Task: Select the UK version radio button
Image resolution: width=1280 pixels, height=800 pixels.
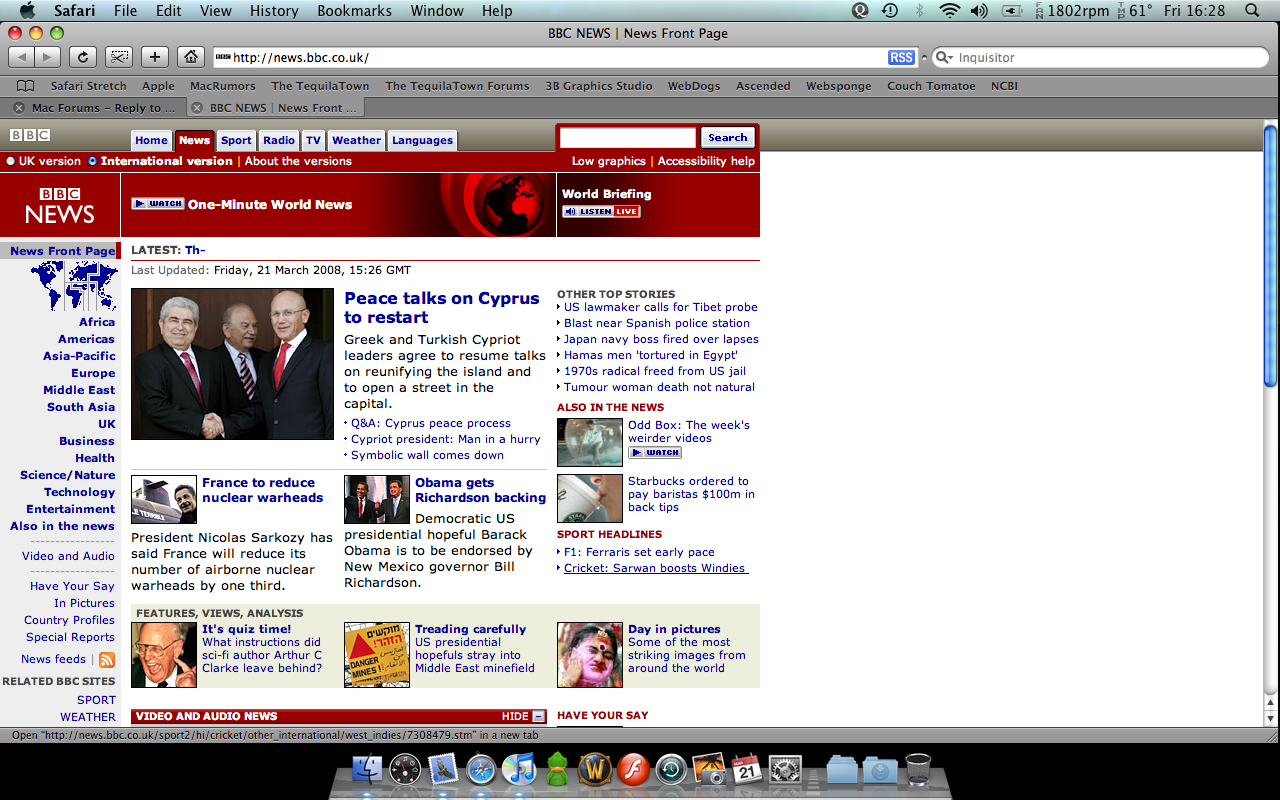Action: tap(11, 161)
